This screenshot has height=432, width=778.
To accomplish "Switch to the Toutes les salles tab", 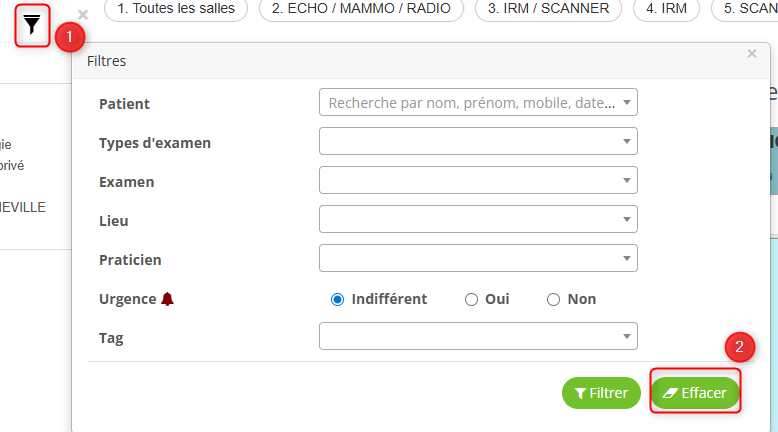I will point(175,9).
